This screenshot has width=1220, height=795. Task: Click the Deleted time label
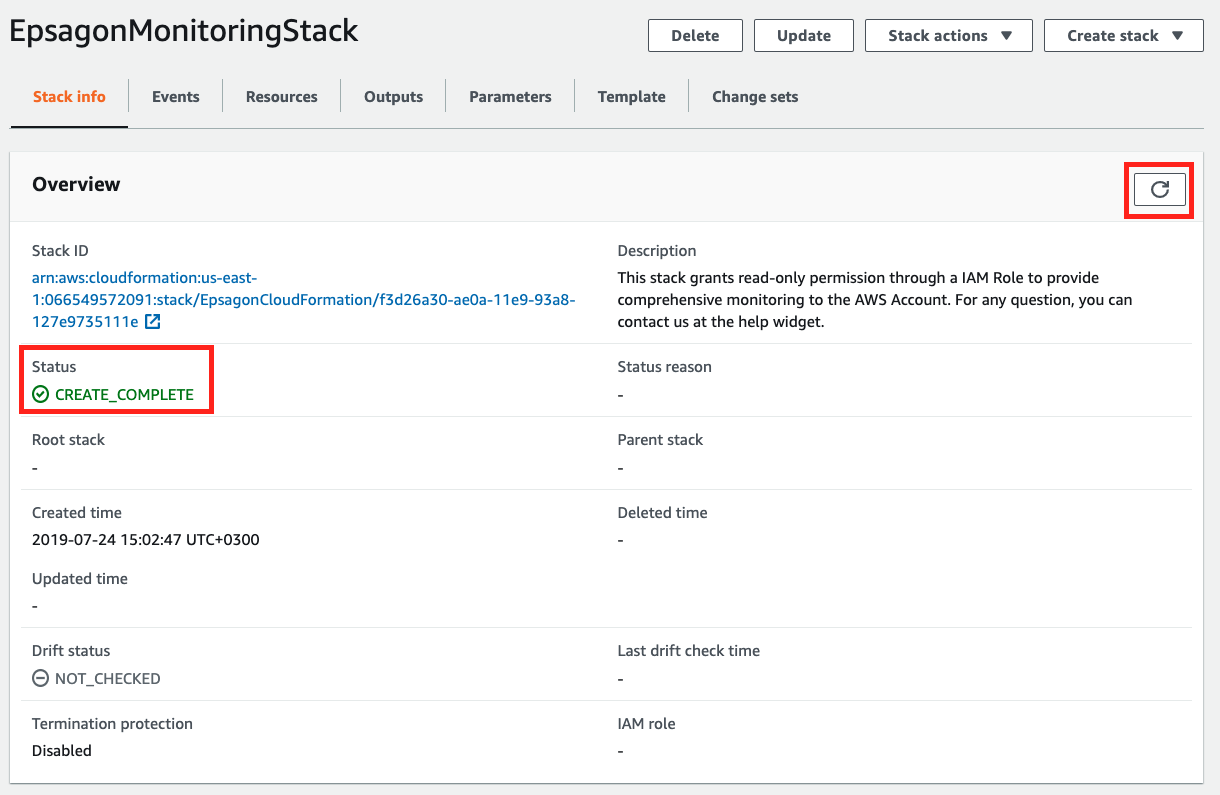pos(663,513)
